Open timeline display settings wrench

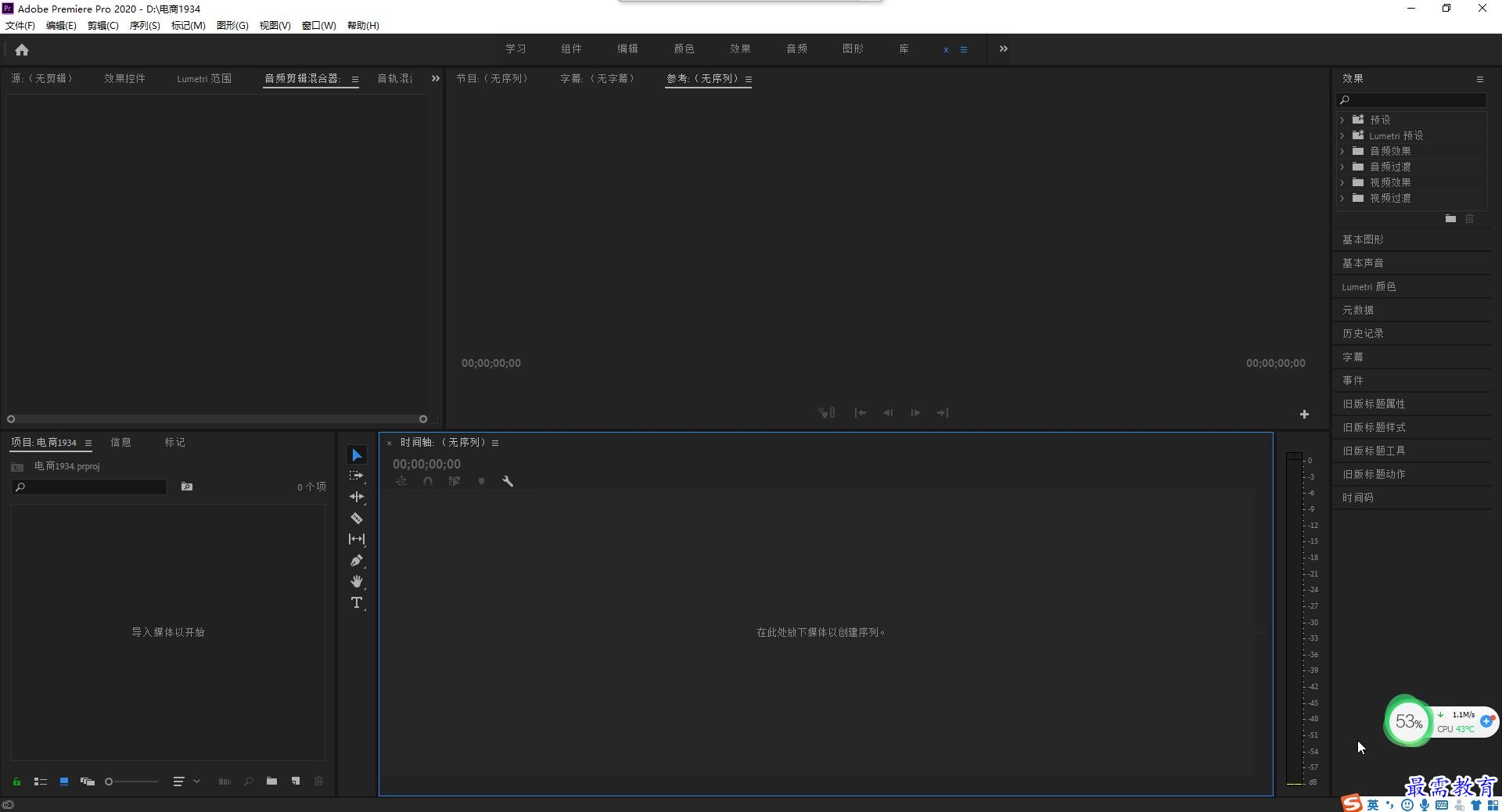[508, 481]
